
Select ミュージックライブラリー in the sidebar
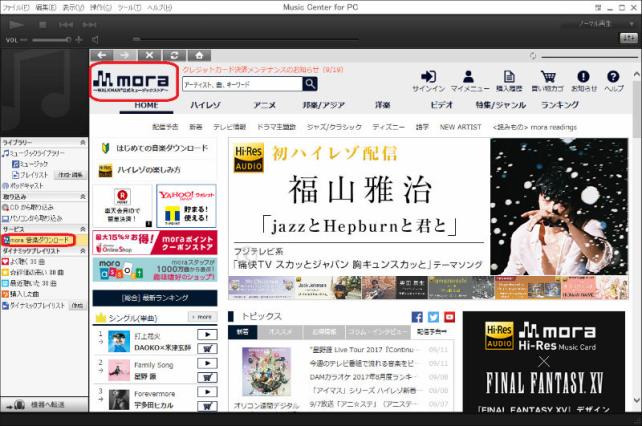pos(33,153)
